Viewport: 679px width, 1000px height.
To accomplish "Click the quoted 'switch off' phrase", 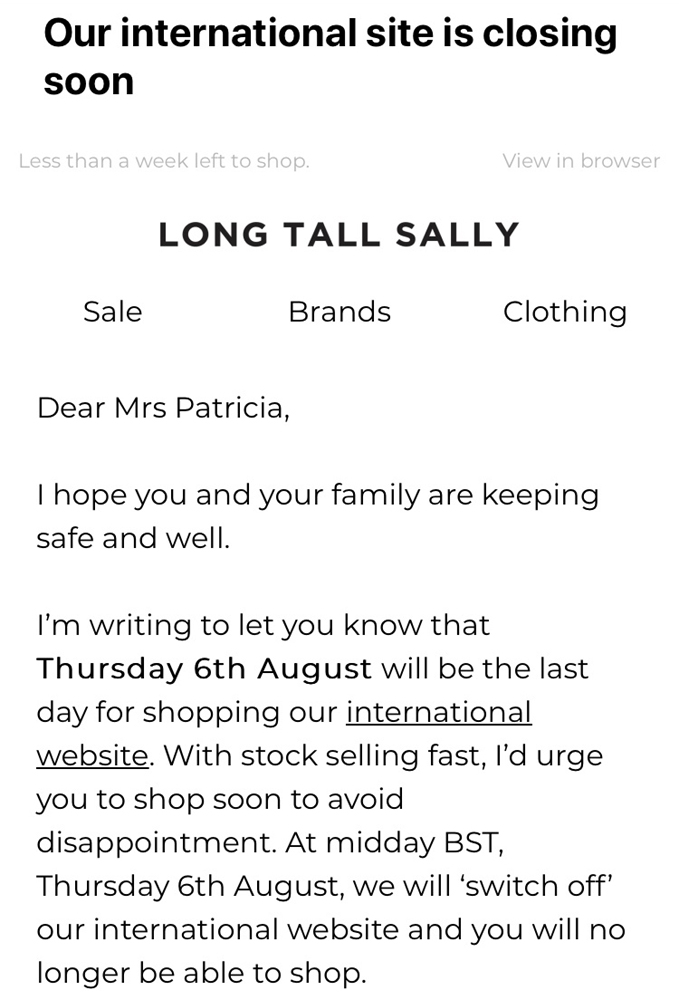I will coord(537,886).
